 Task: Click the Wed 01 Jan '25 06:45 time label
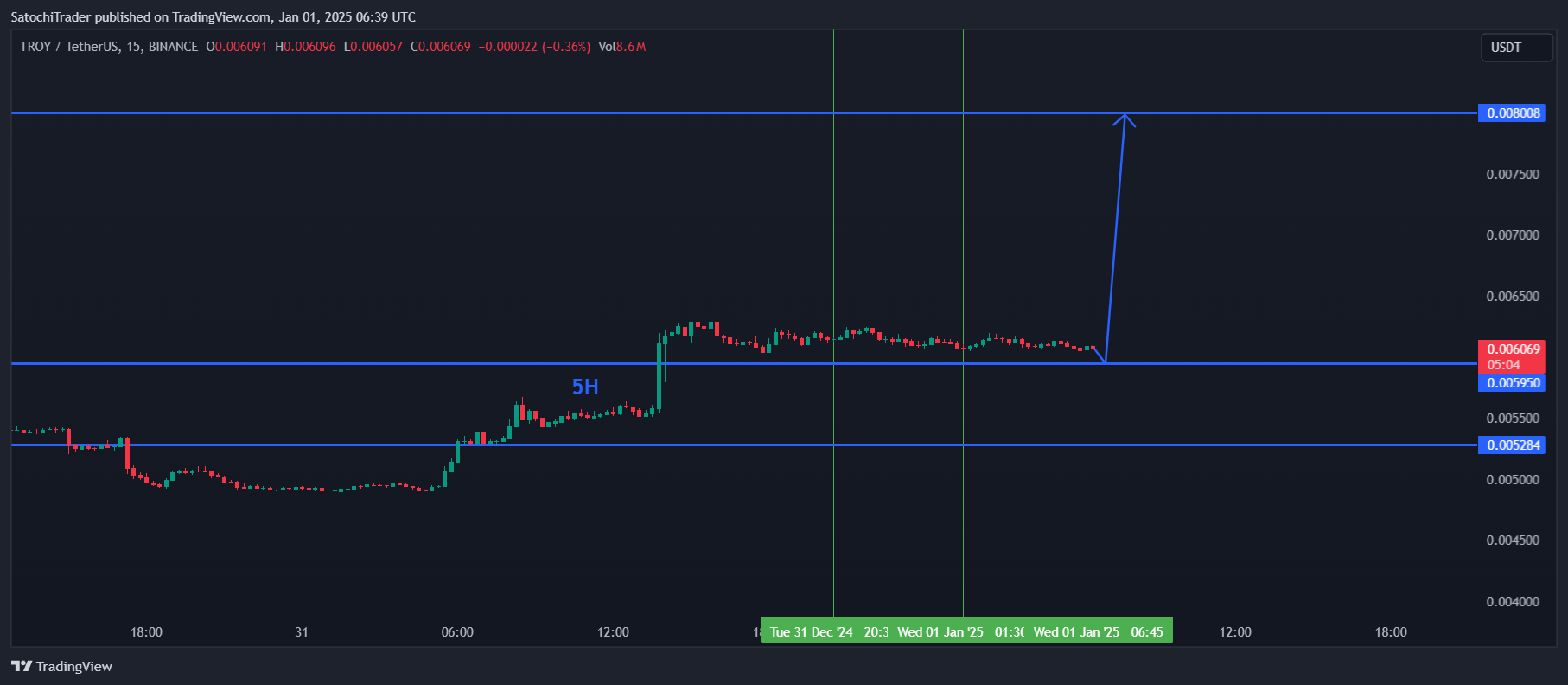pyautogui.click(x=1099, y=632)
